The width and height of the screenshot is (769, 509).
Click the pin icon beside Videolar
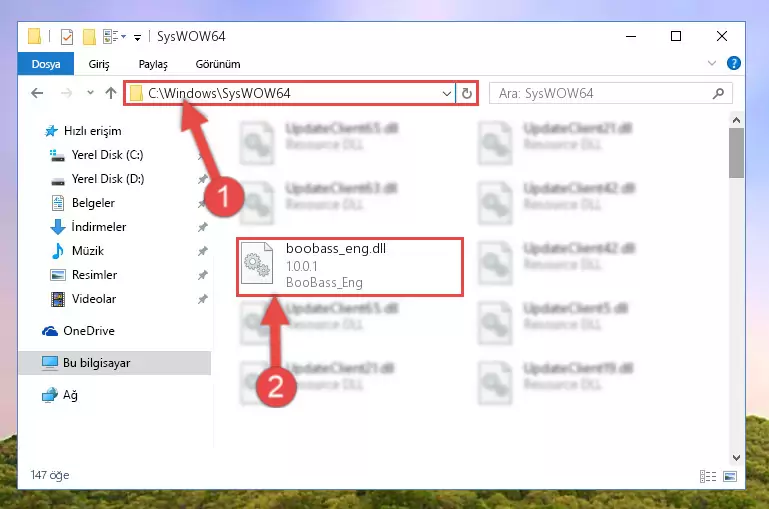(203, 299)
